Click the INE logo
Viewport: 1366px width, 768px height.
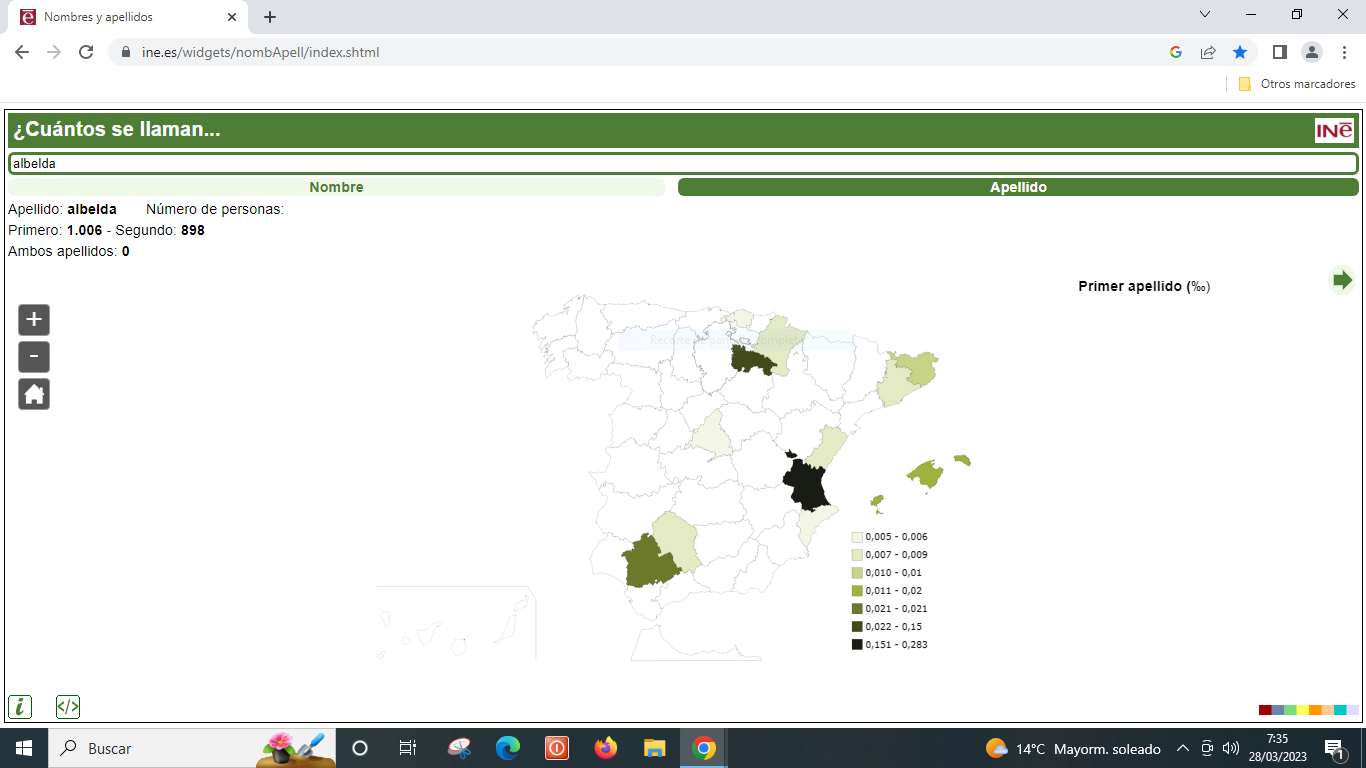click(1334, 131)
